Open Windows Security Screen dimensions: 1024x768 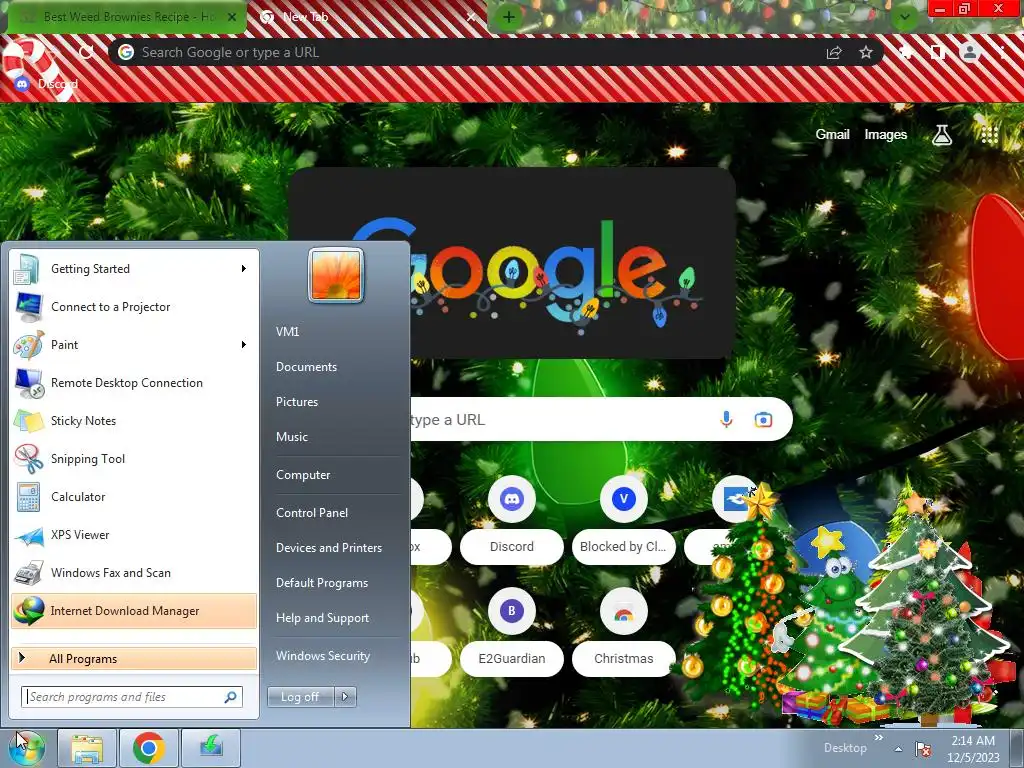tap(323, 656)
